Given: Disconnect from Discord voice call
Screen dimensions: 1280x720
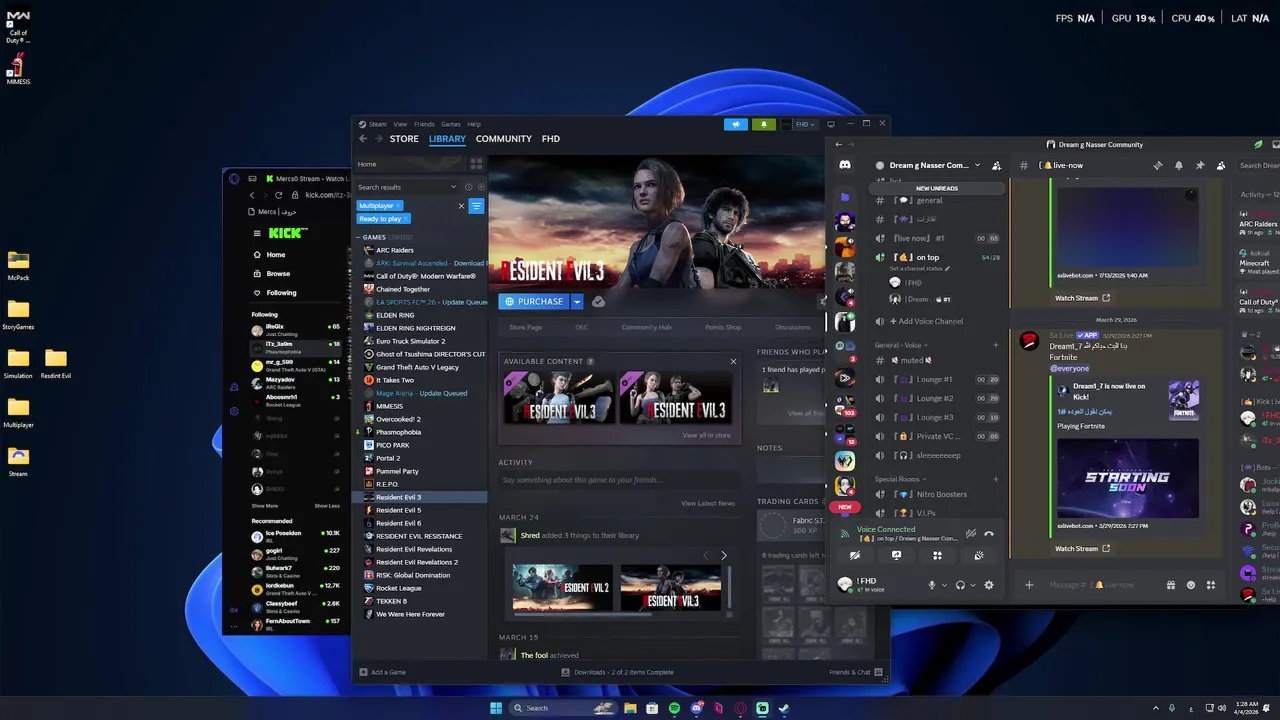Looking at the screenshot, I should coord(989,534).
